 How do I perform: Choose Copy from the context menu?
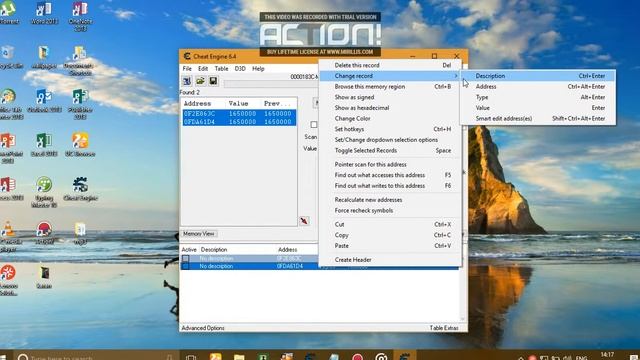pyautogui.click(x=390, y=235)
